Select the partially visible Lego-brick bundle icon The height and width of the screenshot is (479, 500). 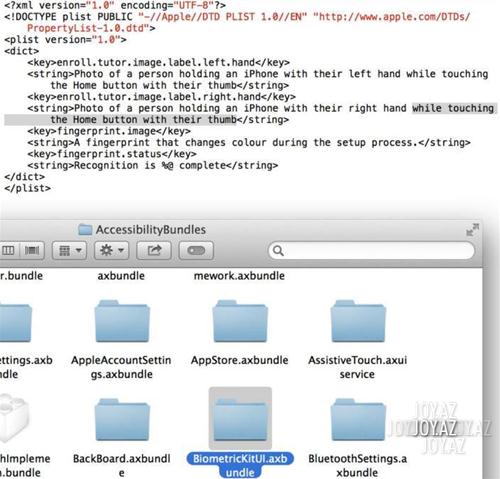(x=13, y=417)
